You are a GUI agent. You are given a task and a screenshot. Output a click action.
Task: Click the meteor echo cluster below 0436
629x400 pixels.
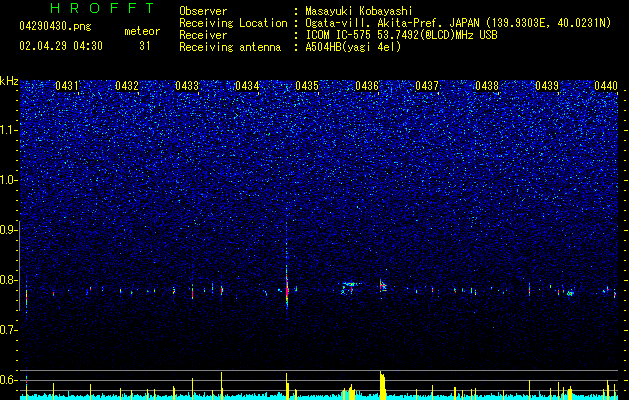(383, 286)
